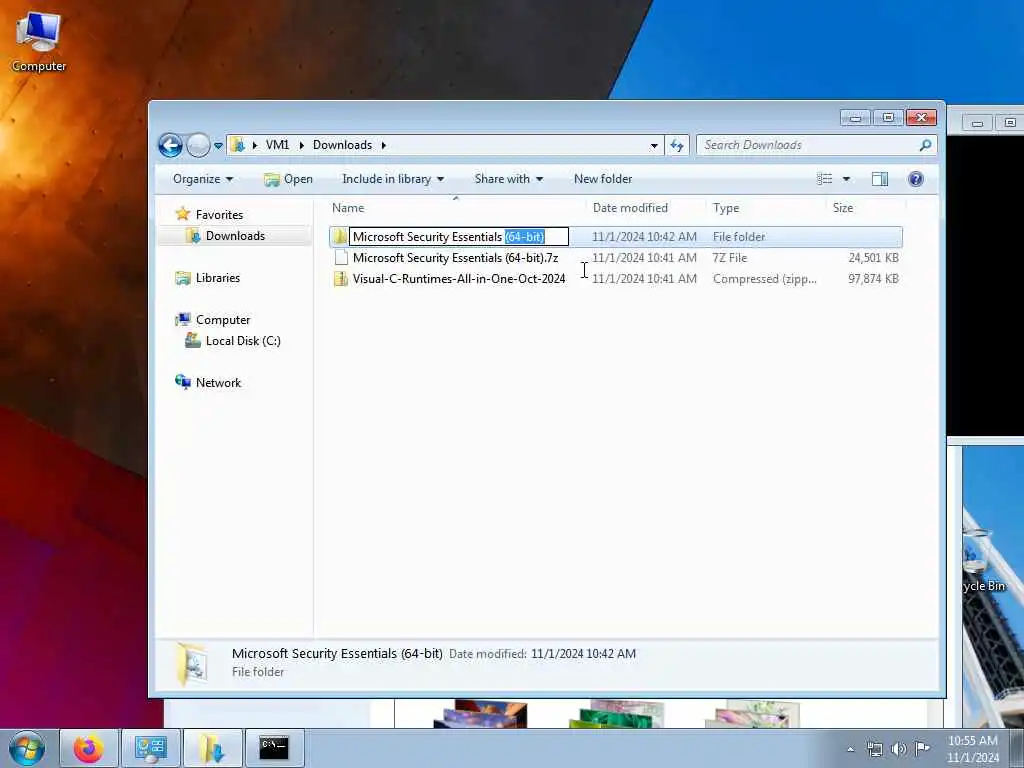Select Visual-C-Runtimes-All-in-One-Oct-2024 archive
1024x768 pixels.
(x=458, y=279)
